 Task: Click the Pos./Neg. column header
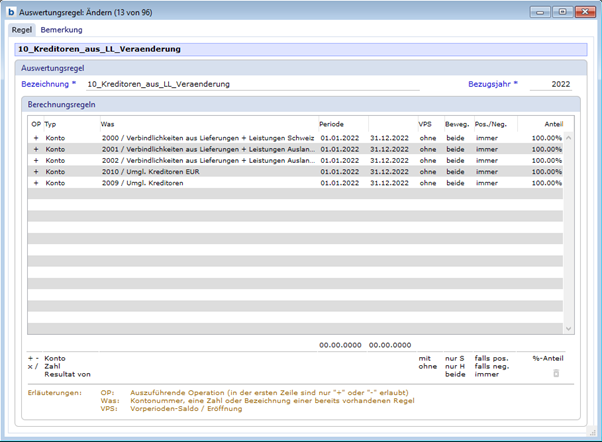[491, 124]
